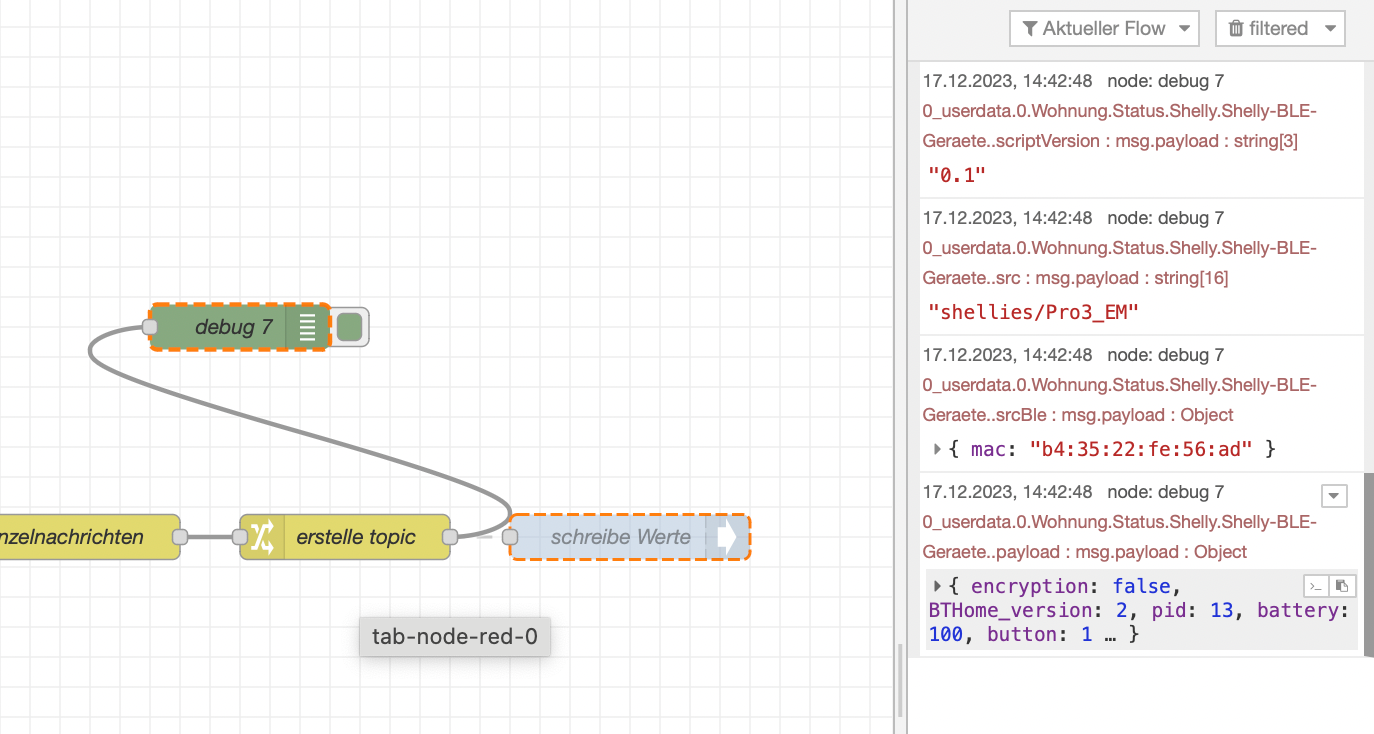Click the switch icon on erstelle topic node
This screenshot has width=1374, height=734.
(262, 537)
